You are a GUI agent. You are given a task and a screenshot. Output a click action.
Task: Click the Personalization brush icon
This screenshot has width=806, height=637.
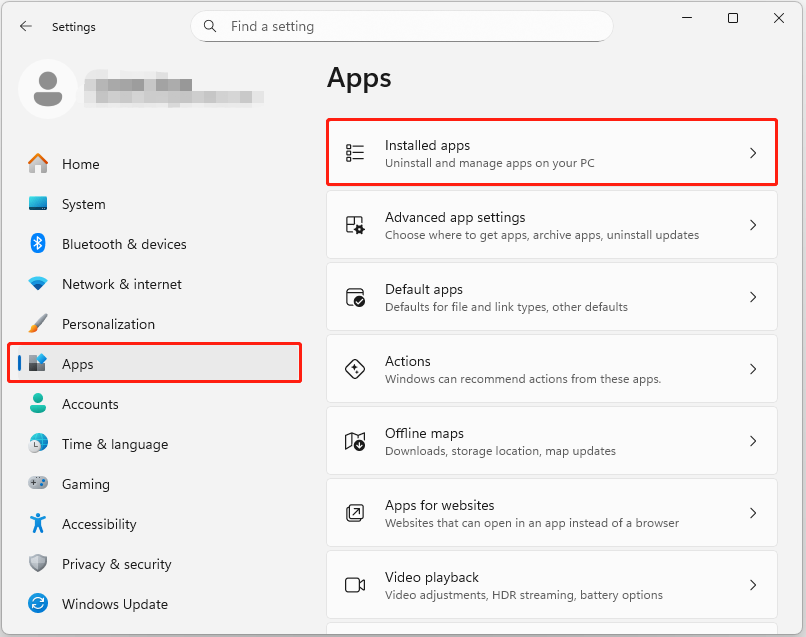37,324
